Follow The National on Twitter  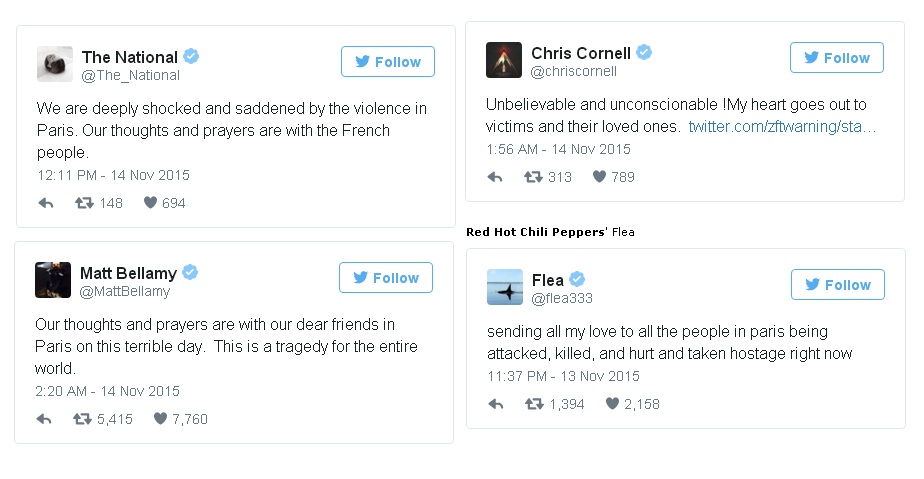(x=388, y=62)
